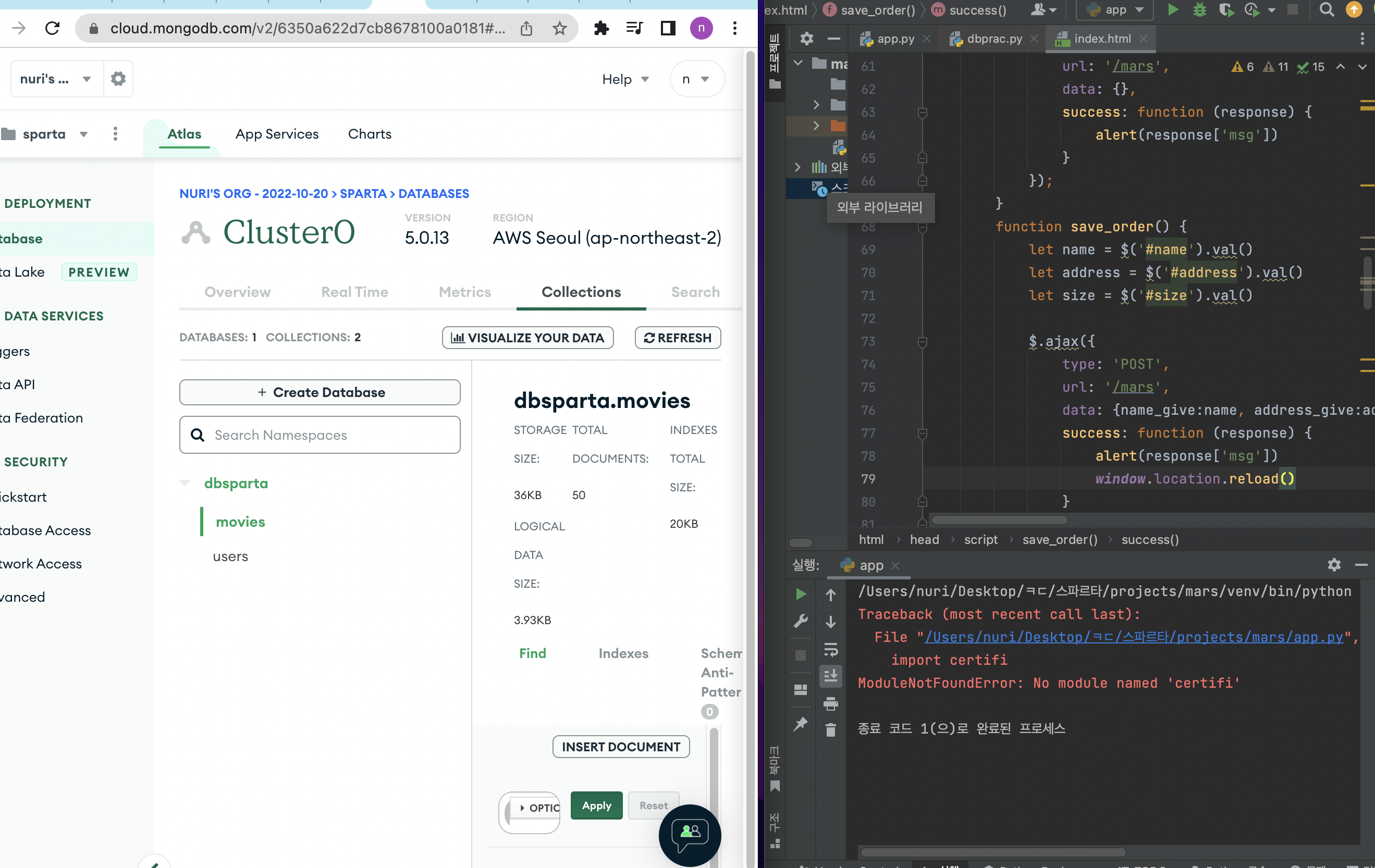Open editor tabs more options menu
This screenshot has height=868, width=1375.
coord(1362,39)
